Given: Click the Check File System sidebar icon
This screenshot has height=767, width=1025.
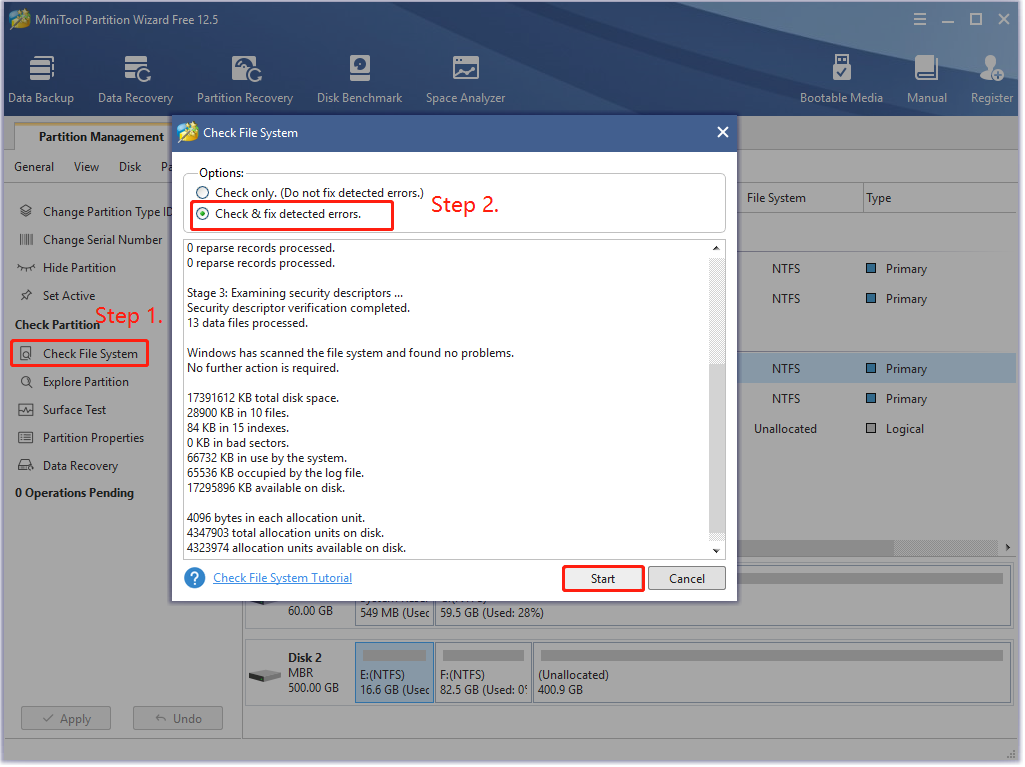Looking at the screenshot, I should click(x=25, y=354).
